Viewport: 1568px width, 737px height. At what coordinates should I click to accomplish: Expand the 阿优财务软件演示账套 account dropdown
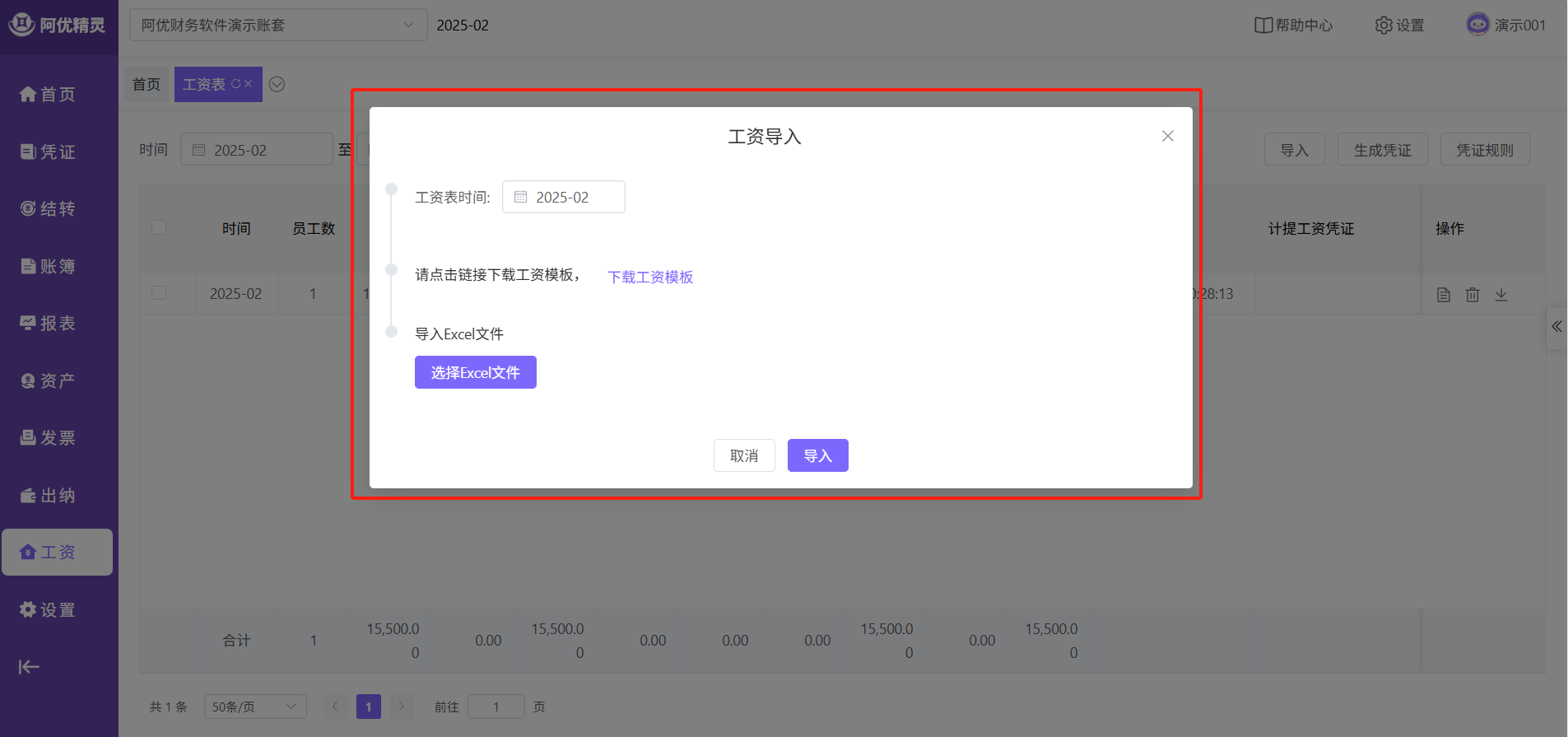pyautogui.click(x=277, y=26)
